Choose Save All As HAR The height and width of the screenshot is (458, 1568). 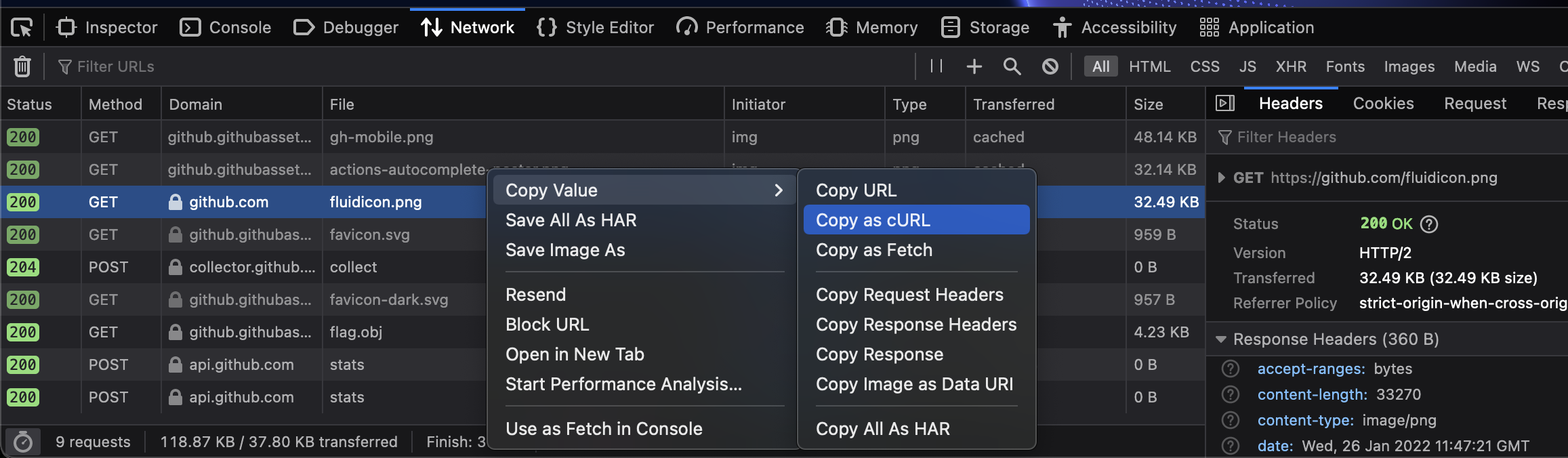pyautogui.click(x=571, y=220)
